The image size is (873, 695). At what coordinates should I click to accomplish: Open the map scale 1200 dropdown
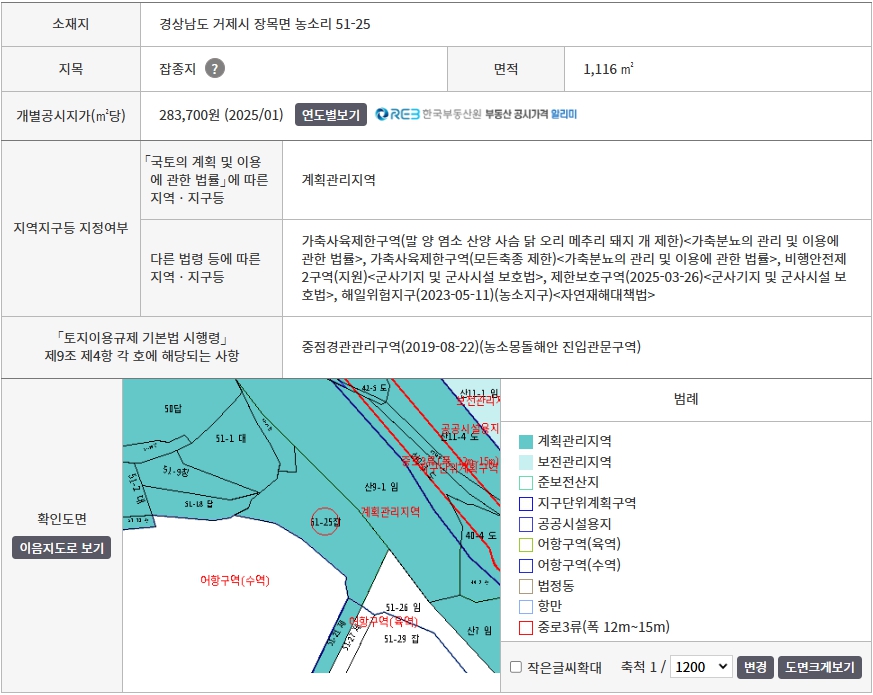(700, 667)
